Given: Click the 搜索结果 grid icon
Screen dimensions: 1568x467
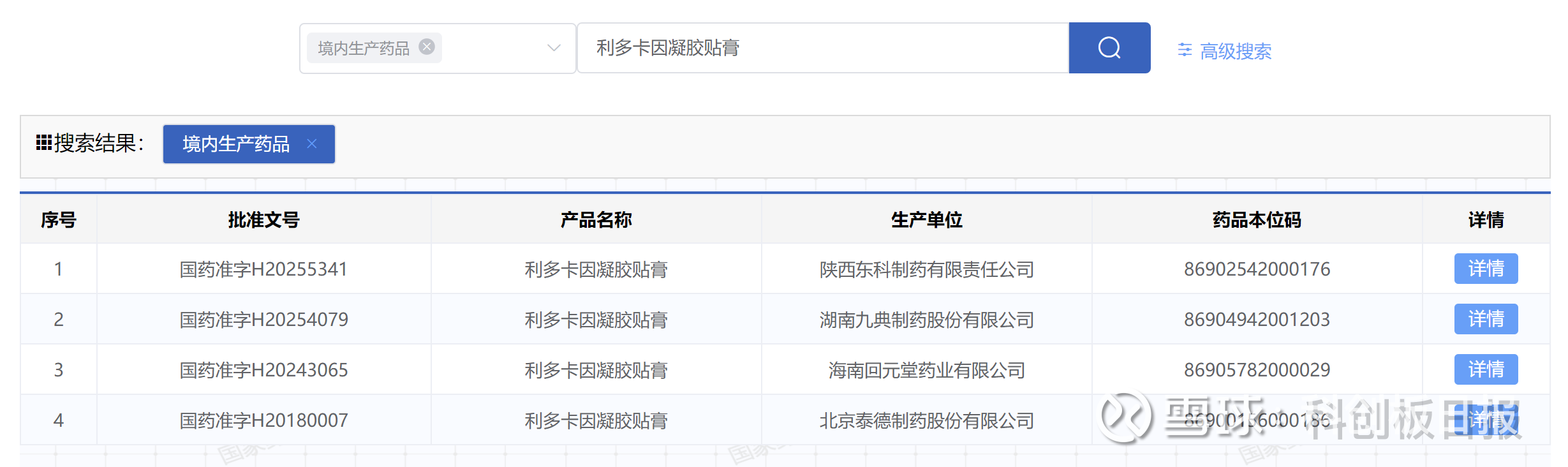Looking at the screenshot, I should point(43,143).
